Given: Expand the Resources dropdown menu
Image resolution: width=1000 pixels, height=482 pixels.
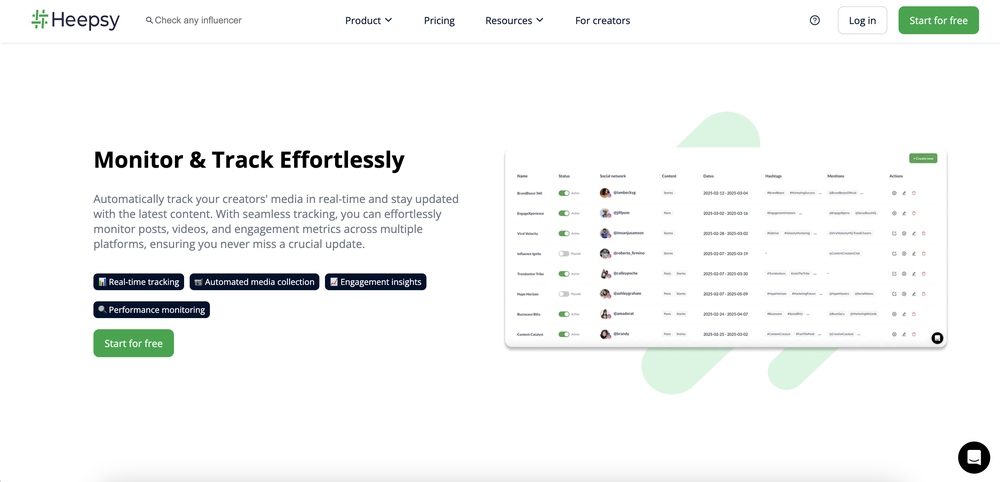Looking at the screenshot, I should [x=514, y=20].
